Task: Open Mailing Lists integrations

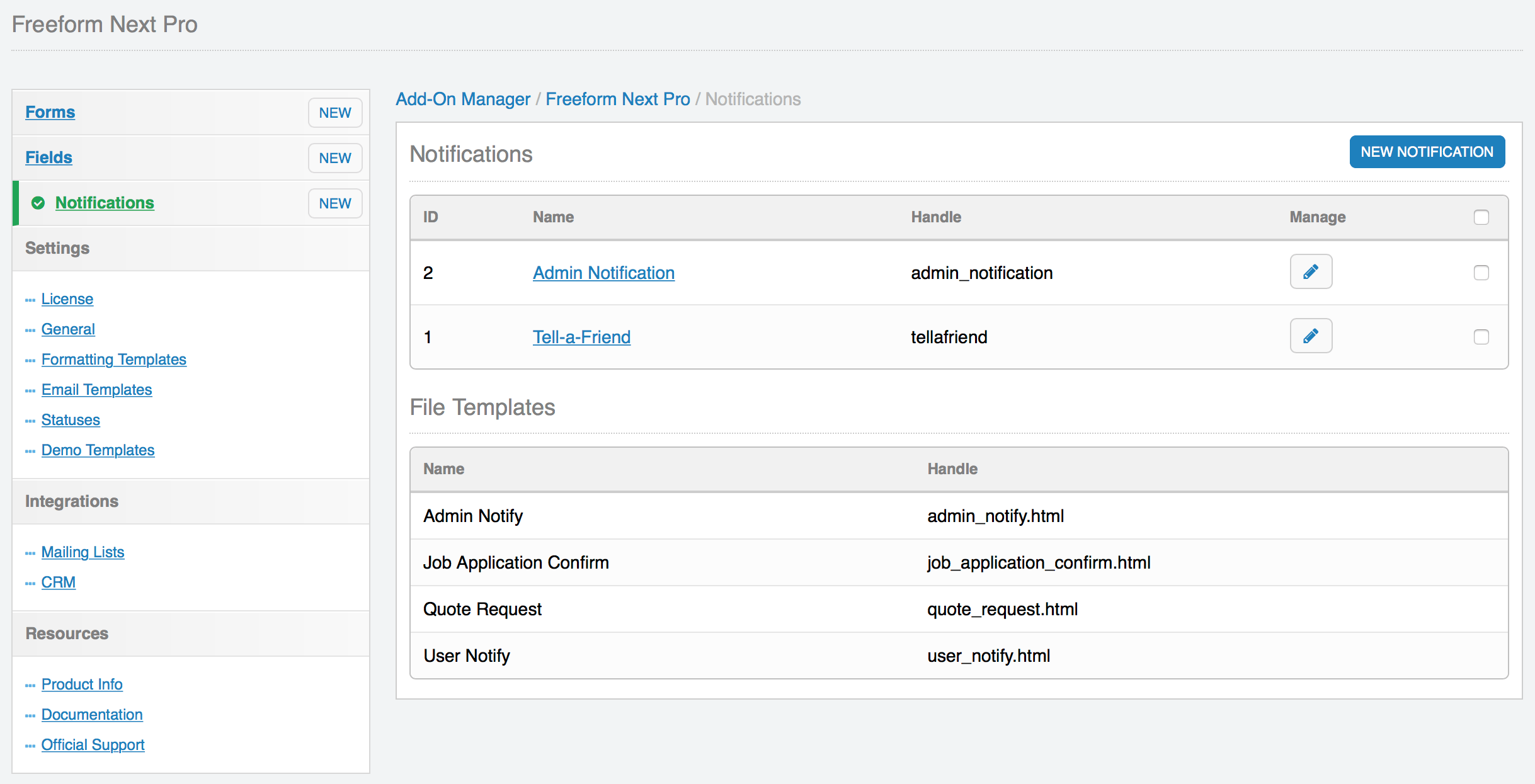Action: (x=83, y=552)
